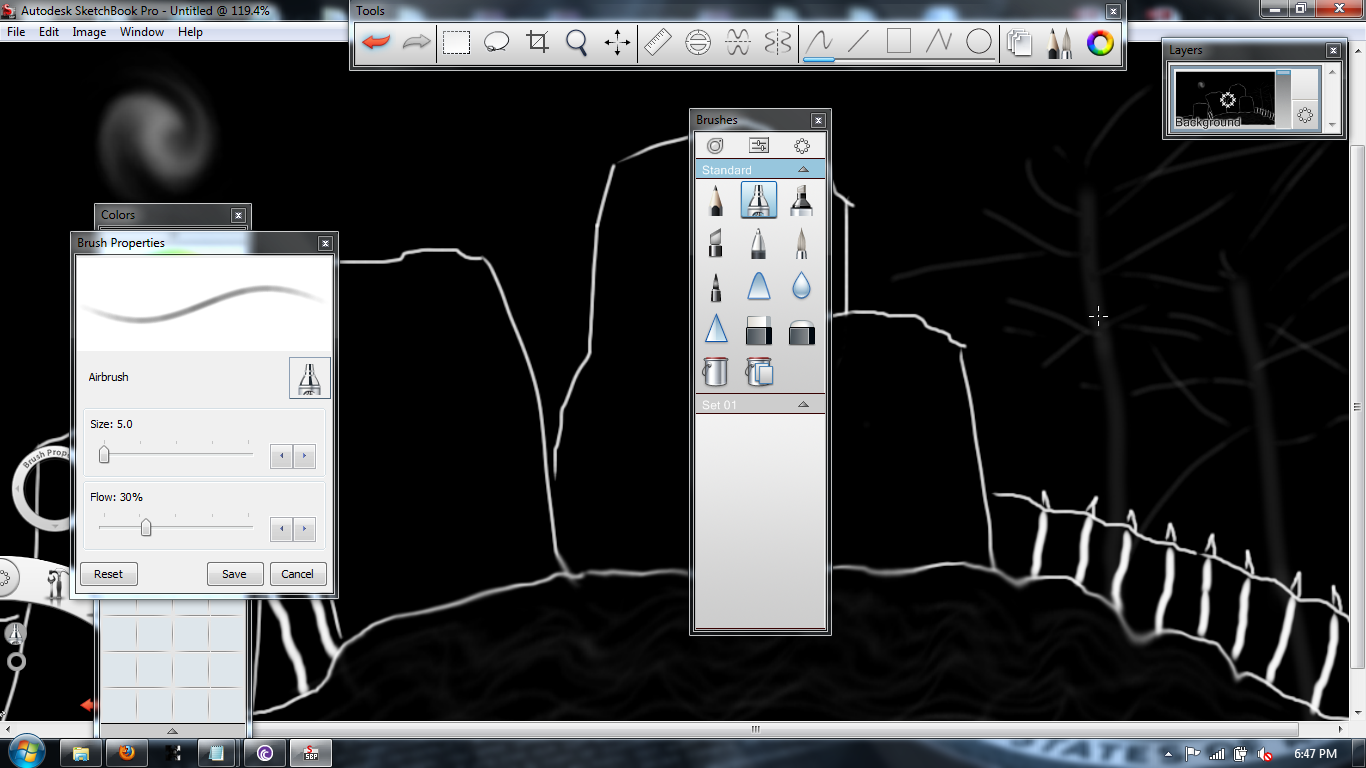Decrease Flow with left stepper arrow
The width and height of the screenshot is (1366, 768).
tap(282, 529)
